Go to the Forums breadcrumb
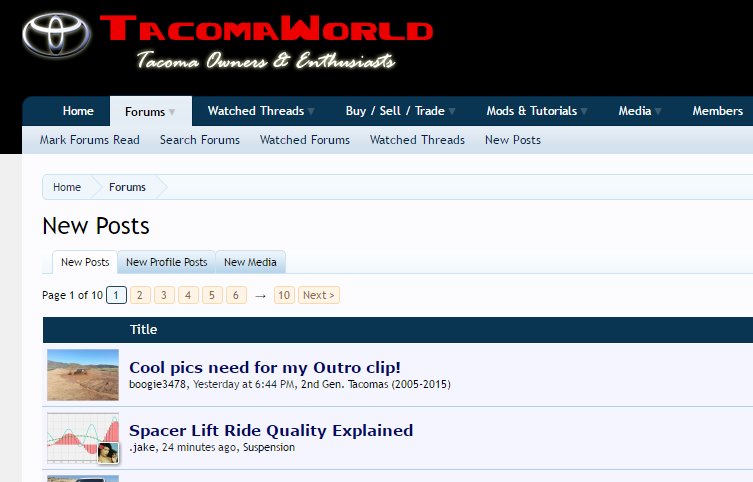753x482 pixels. click(x=127, y=187)
